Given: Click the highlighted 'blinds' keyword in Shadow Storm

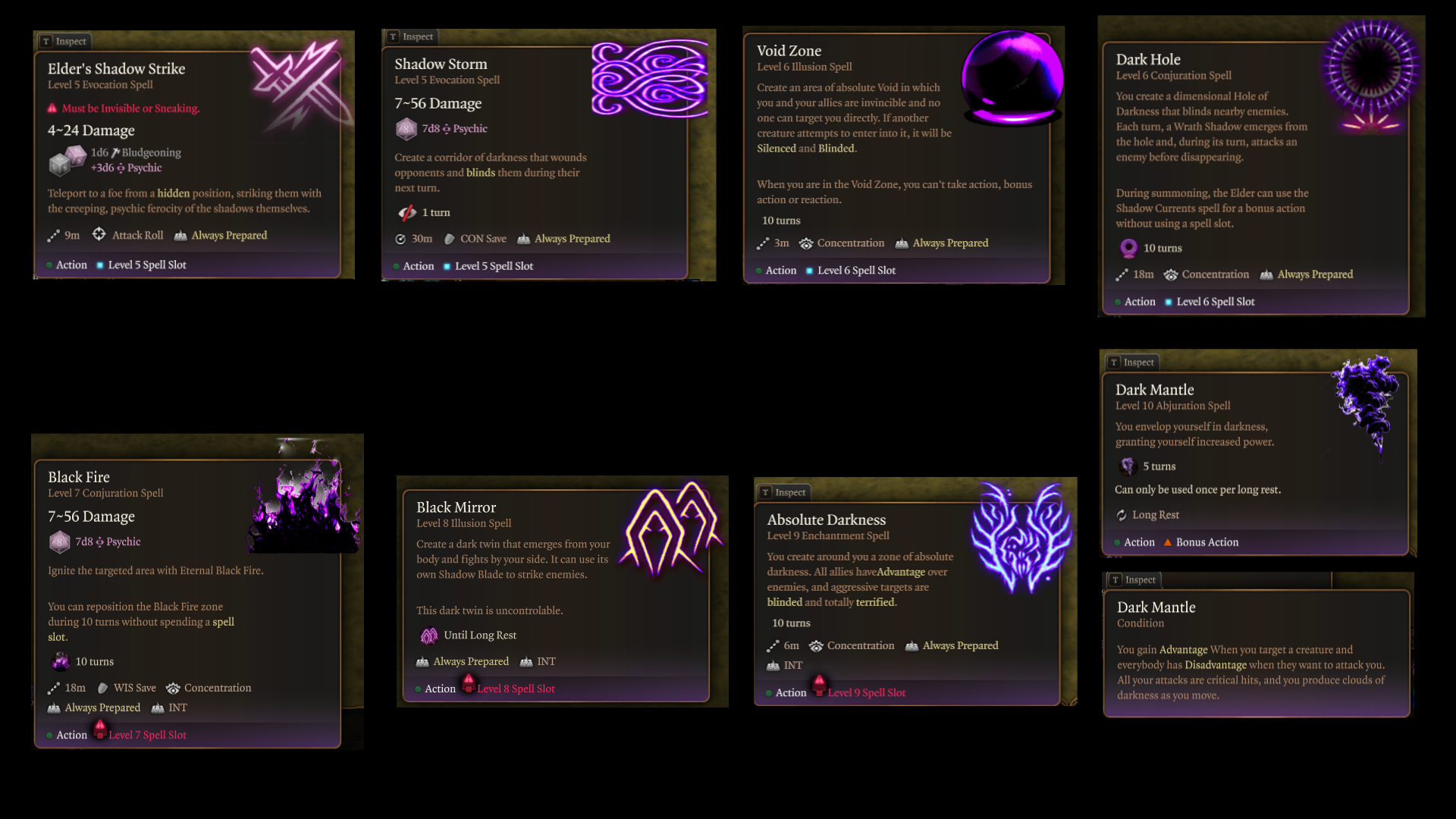Looking at the screenshot, I should click(x=481, y=173).
